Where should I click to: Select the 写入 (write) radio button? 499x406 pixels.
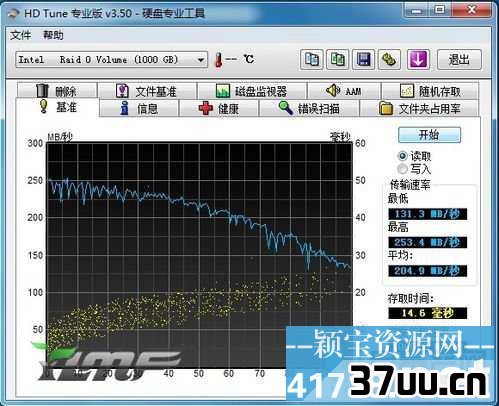(x=403, y=169)
